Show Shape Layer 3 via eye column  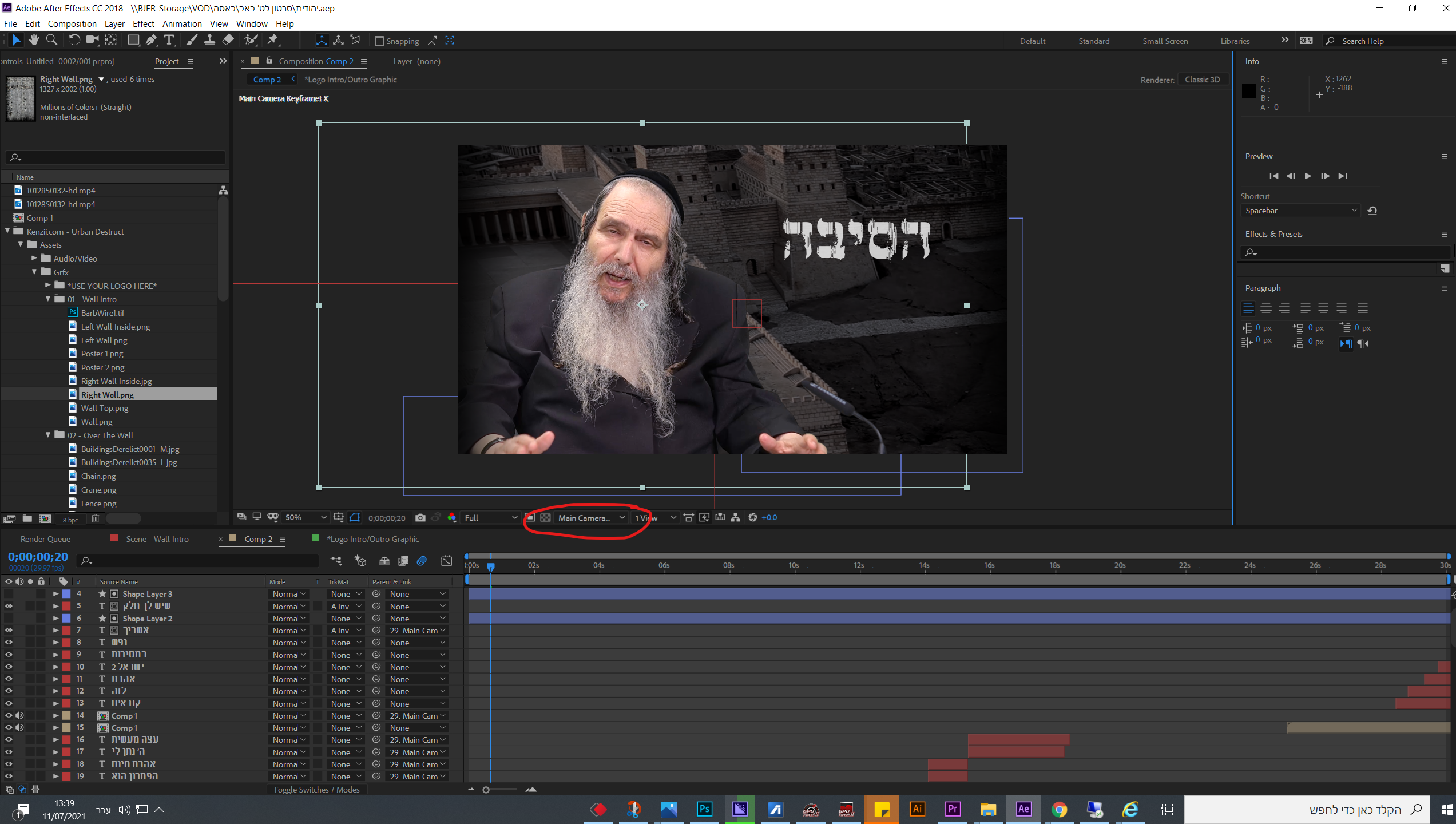click(9, 594)
